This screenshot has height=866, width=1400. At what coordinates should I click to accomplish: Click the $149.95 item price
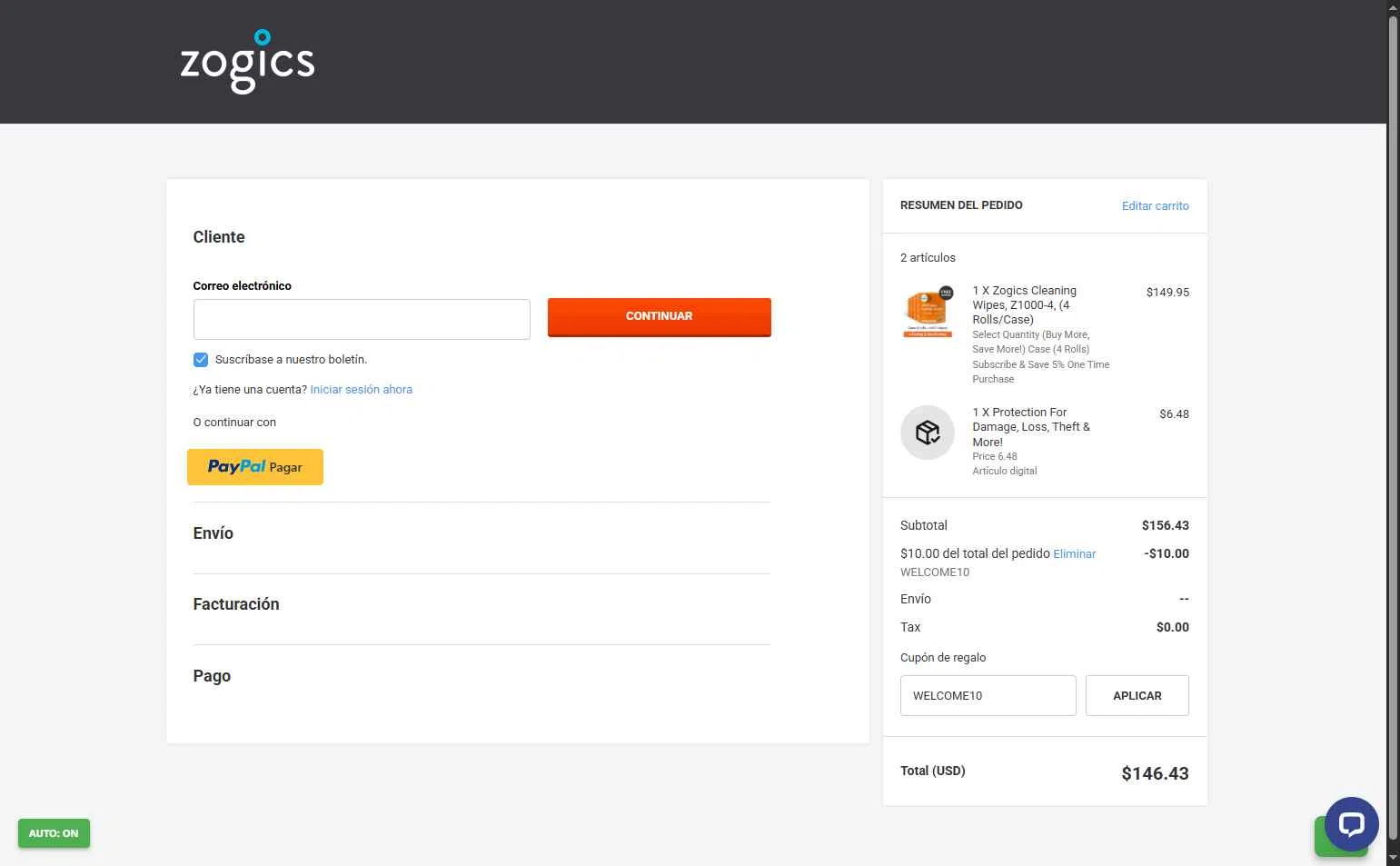[1167, 293]
